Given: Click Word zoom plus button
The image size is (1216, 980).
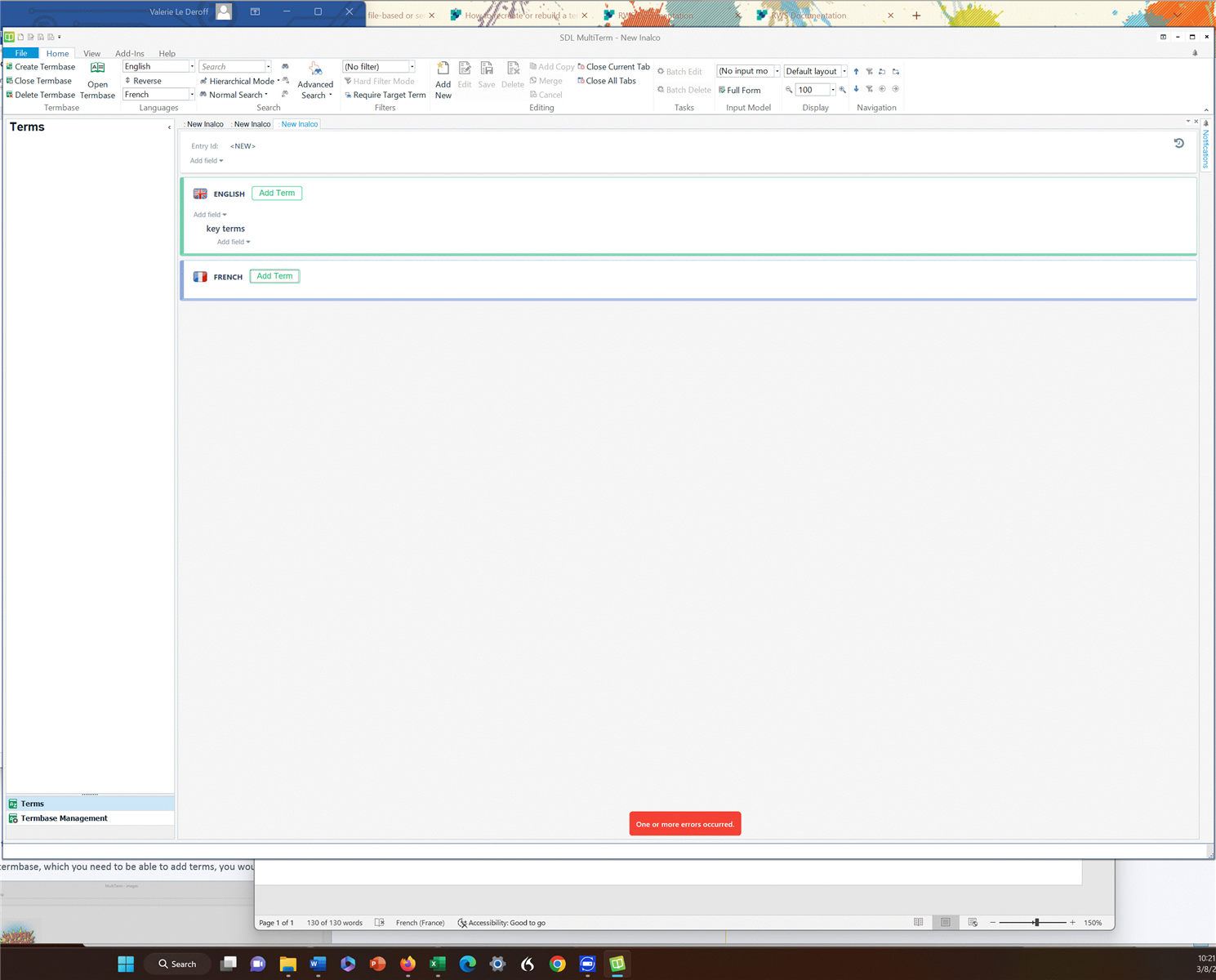Looking at the screenshot, I should point(1072,923).
